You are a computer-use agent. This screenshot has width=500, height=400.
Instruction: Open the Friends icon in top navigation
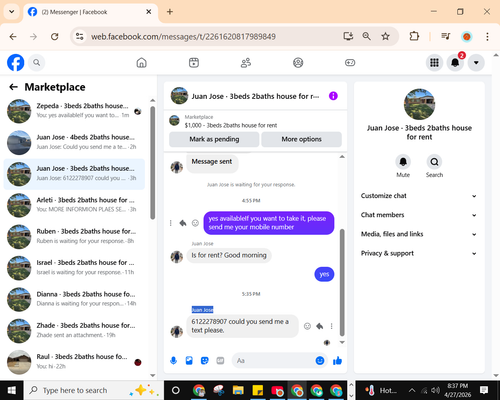(246, 63)
